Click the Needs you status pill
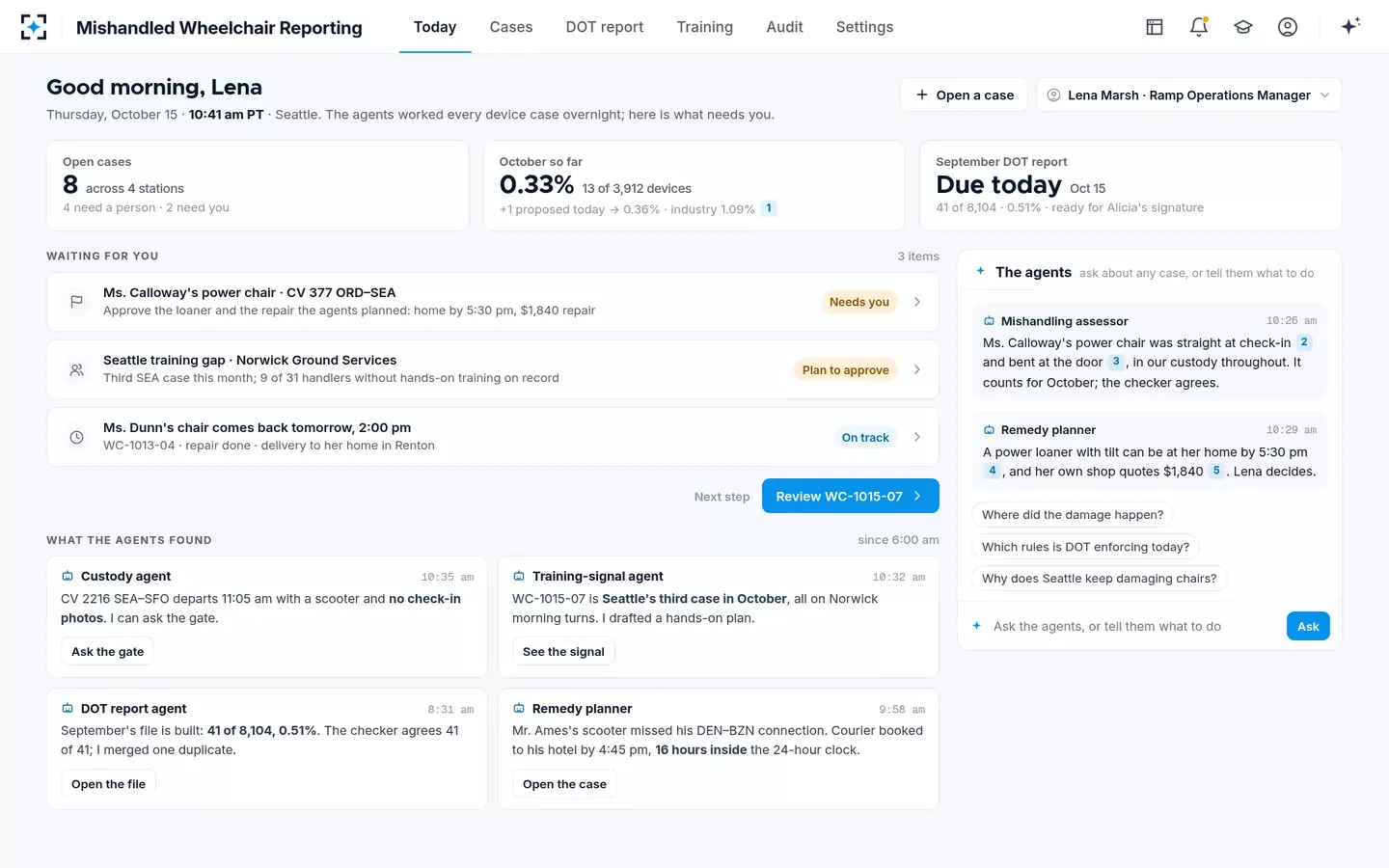The image size is (1389, 868). (859, 302)
